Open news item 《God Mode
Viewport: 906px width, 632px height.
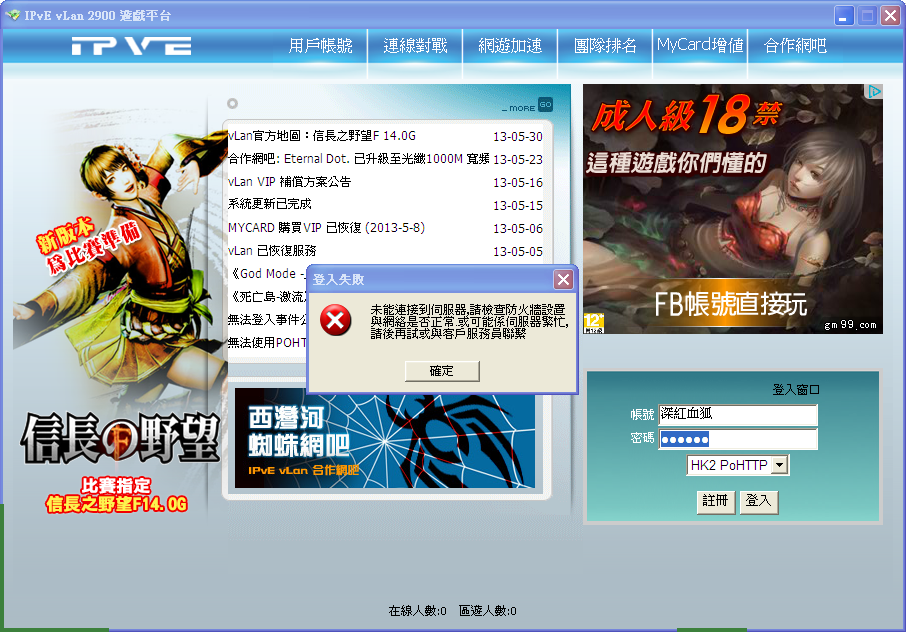tap(267, 274)
